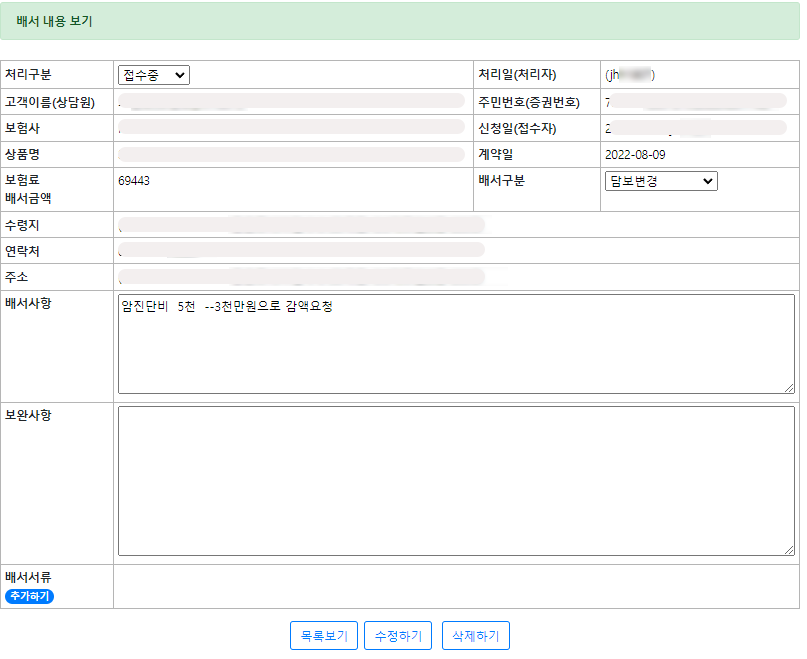Screen dimensions: 807x659
Task: Click the 상품명 value field
Action: (290, 155)
